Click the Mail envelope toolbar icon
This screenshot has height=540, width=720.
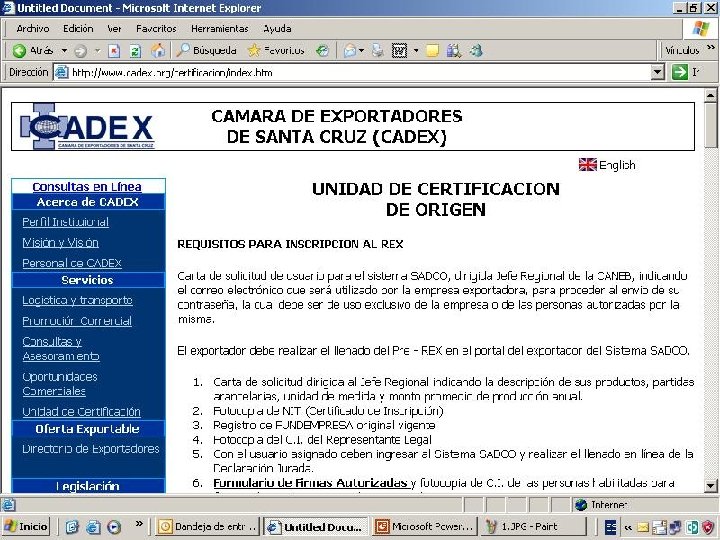[x=350, y=51]
